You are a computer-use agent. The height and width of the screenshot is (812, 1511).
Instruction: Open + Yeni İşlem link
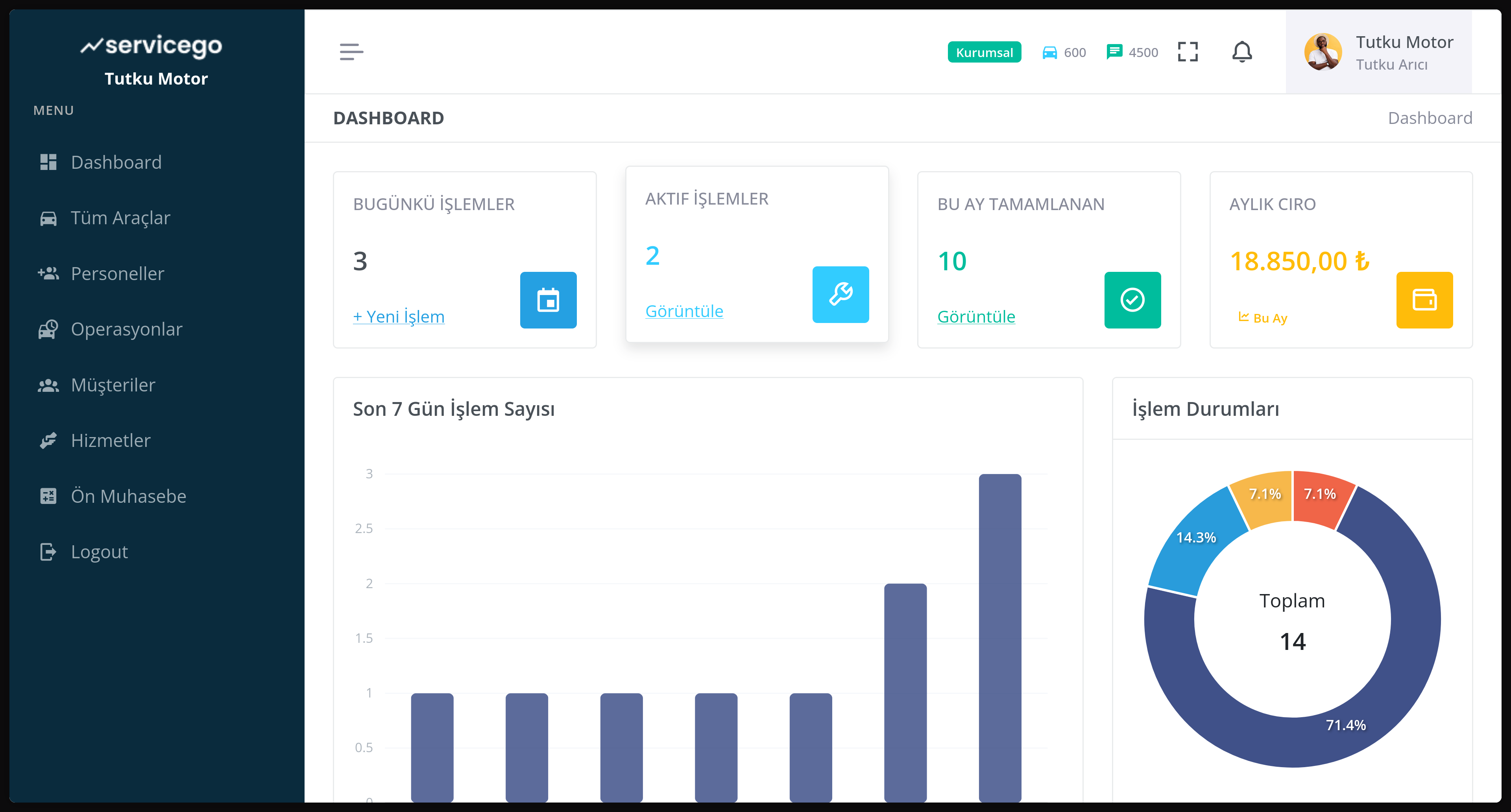point(399,317)
